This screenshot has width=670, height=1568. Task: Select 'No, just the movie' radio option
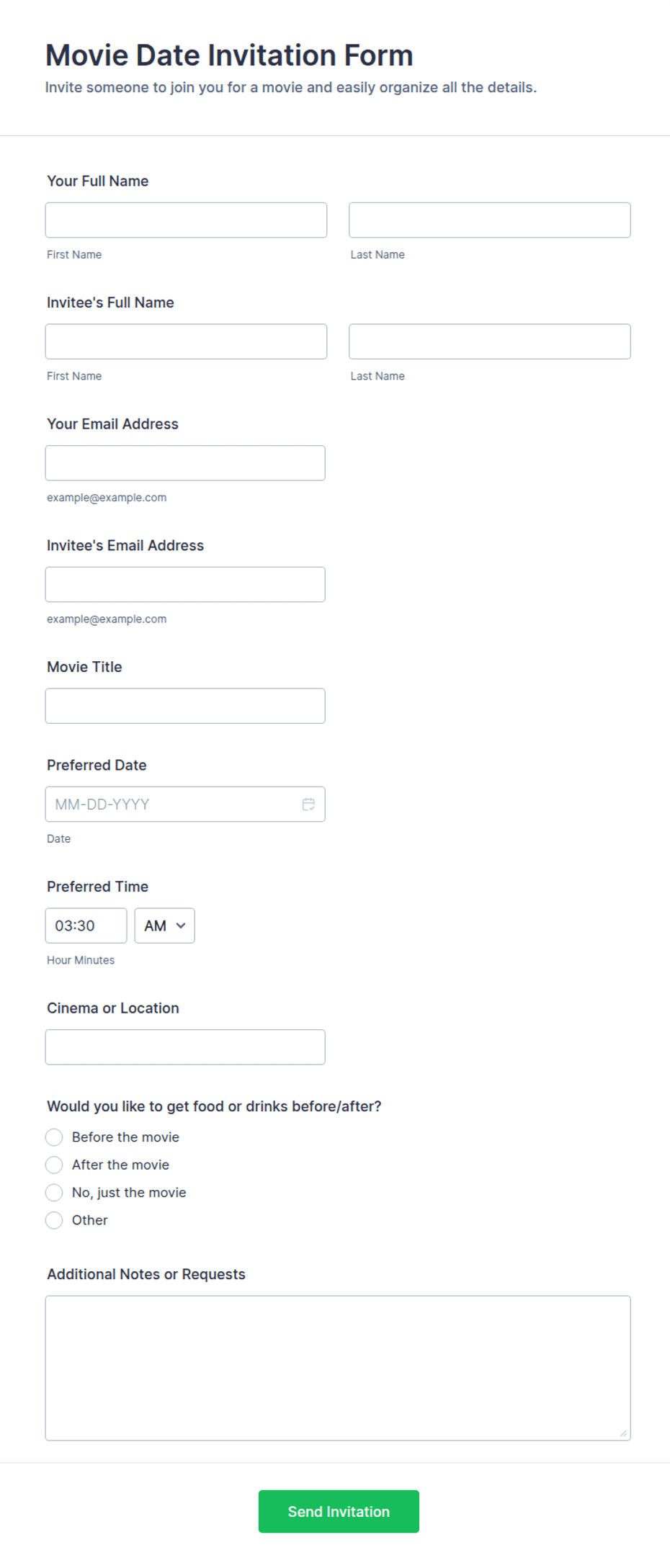click(x=54, y=1193)
